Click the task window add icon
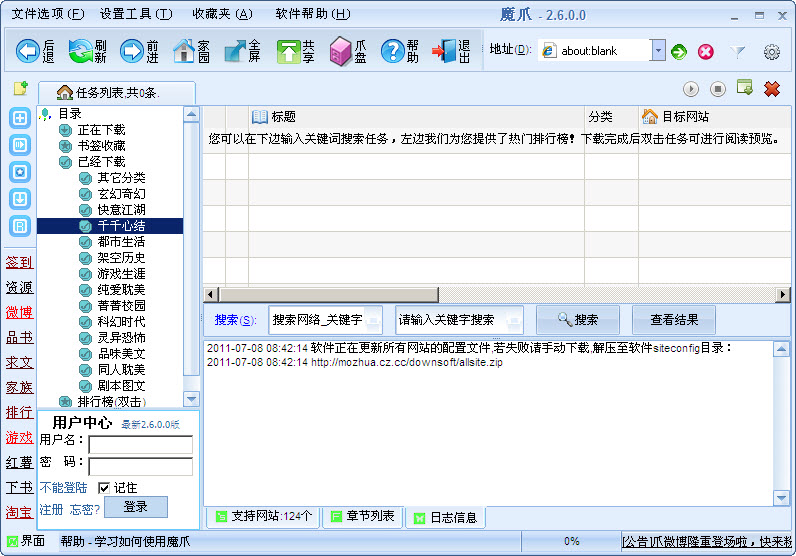The width and height of the screenshot is (796, 556). 745,88
